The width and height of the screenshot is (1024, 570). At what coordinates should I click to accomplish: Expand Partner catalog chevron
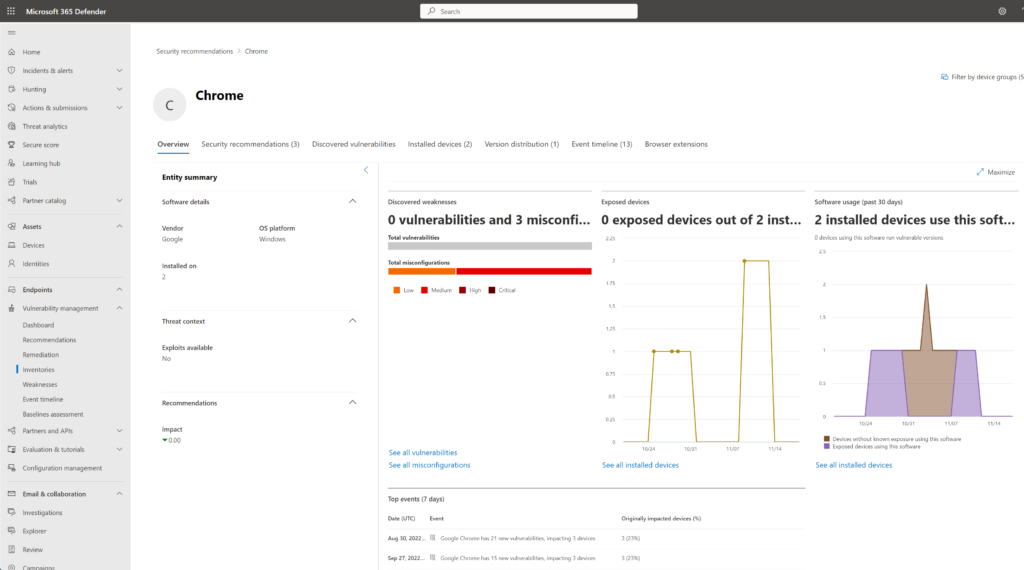(119, 200)
